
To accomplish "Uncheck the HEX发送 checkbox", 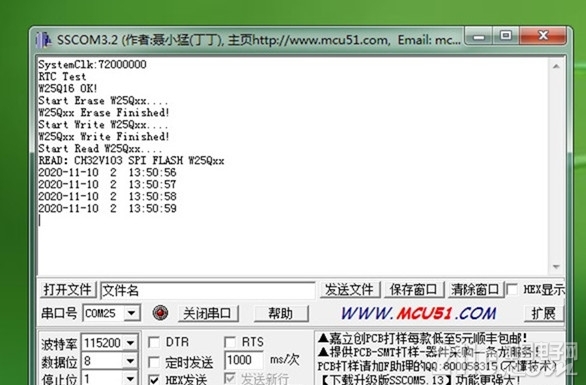I will (x=154, y=379).
